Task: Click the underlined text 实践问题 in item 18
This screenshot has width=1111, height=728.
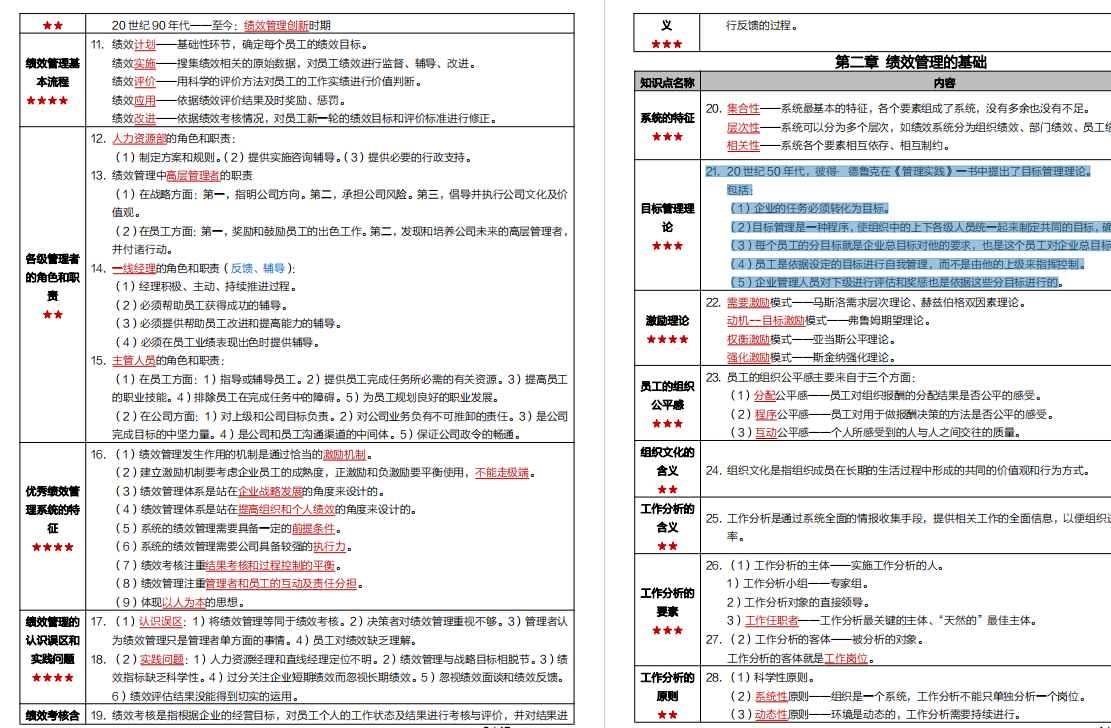Action: [x=162, y=659]
